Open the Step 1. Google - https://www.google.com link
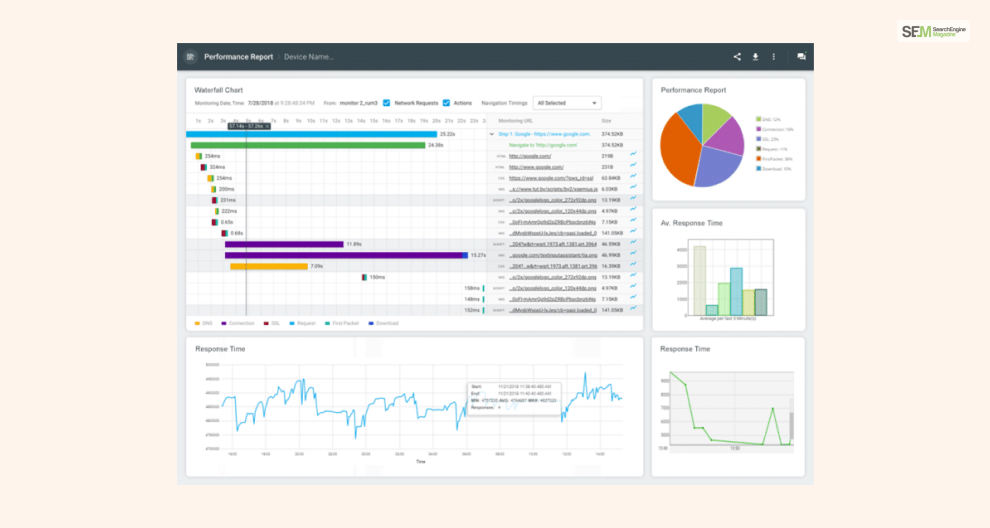The width and height of the screenshot is (990, 528). [x=544, y=134]
